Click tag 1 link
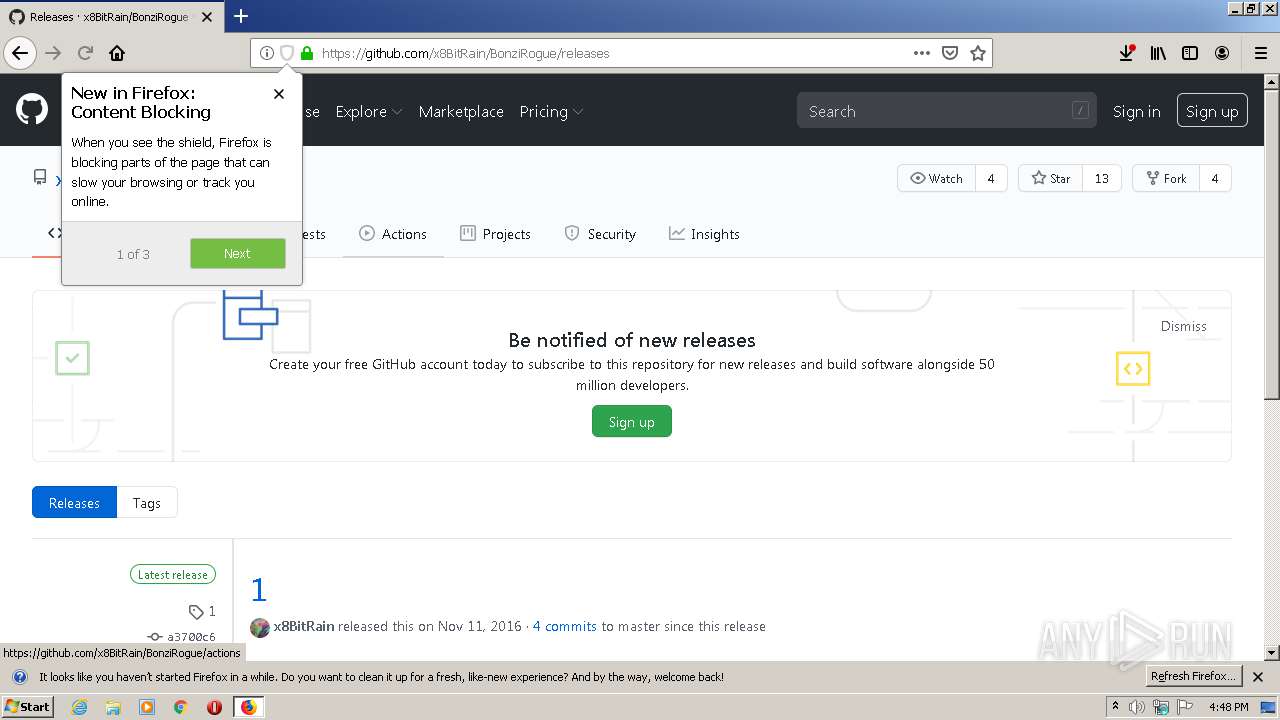 (x=202, y=611)
